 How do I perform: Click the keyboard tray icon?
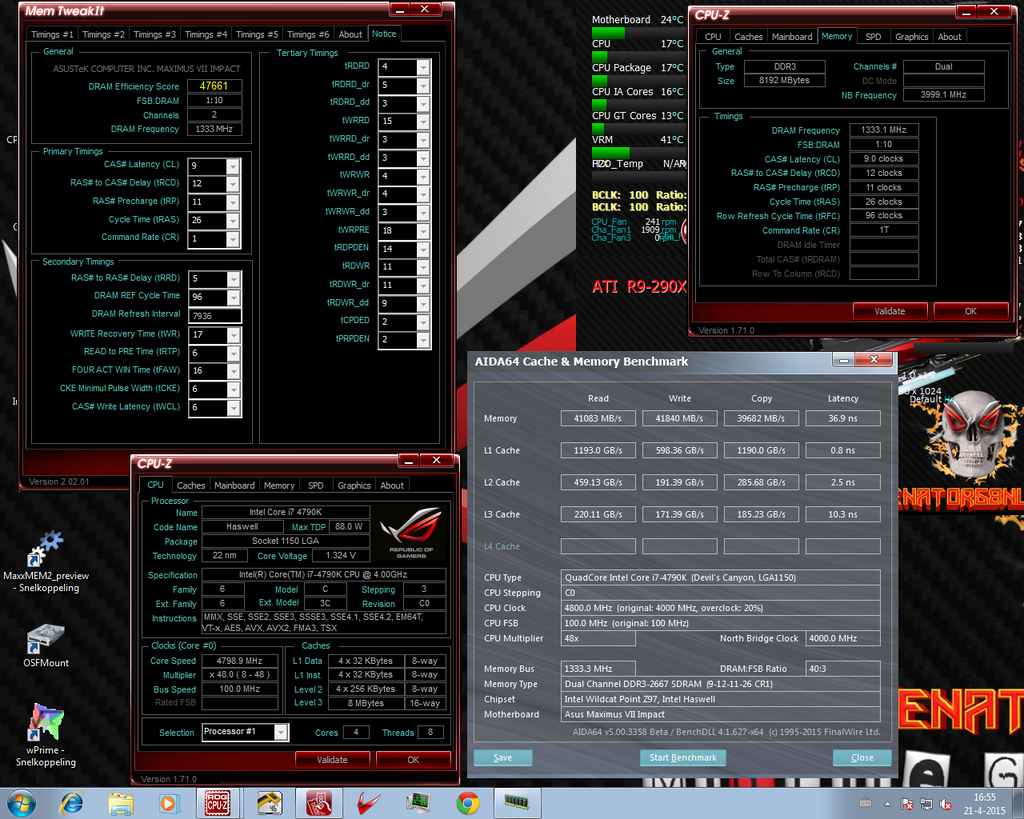coord(865,803)
